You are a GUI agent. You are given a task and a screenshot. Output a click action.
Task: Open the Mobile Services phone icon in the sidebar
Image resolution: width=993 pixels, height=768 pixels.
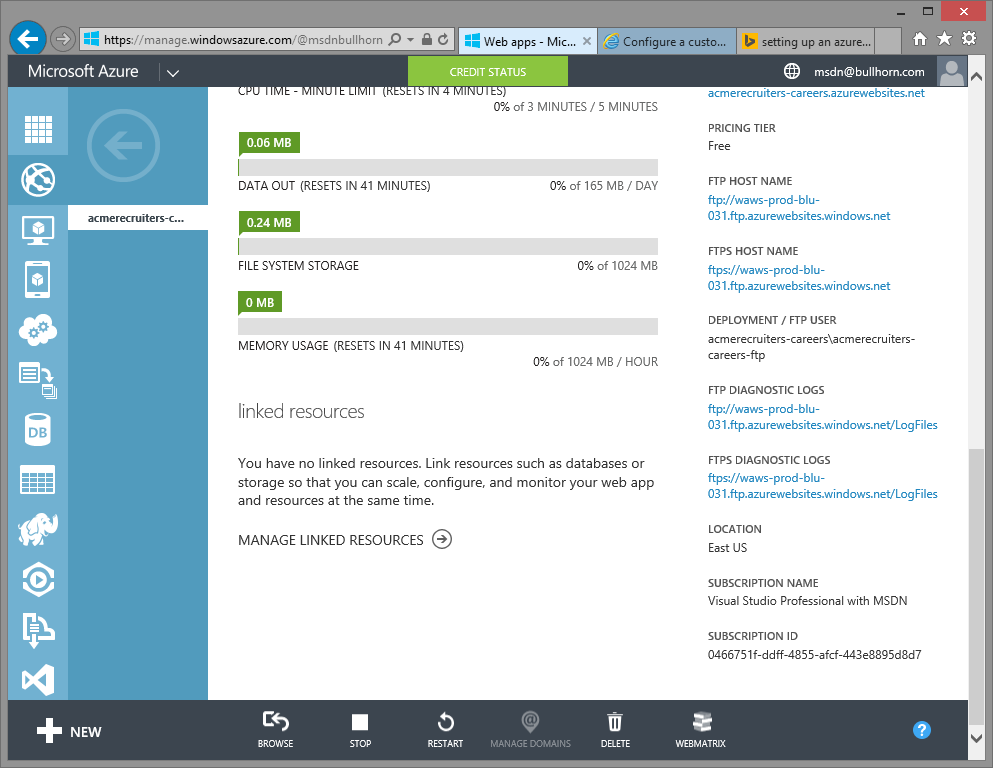pyautogui.click(x=38, y=279)
